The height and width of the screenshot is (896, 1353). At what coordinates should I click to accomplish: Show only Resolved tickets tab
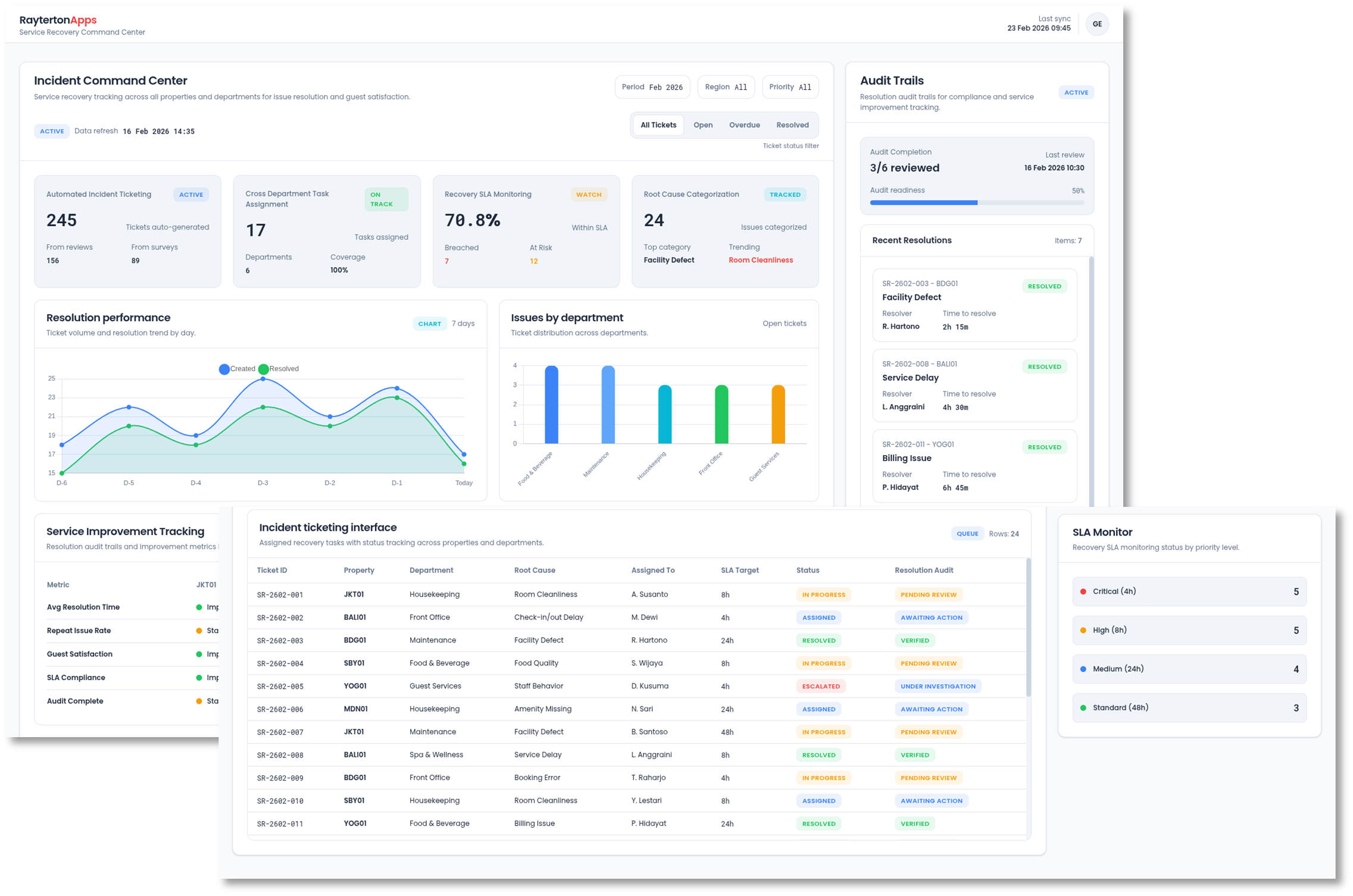(x=792, y=125)
